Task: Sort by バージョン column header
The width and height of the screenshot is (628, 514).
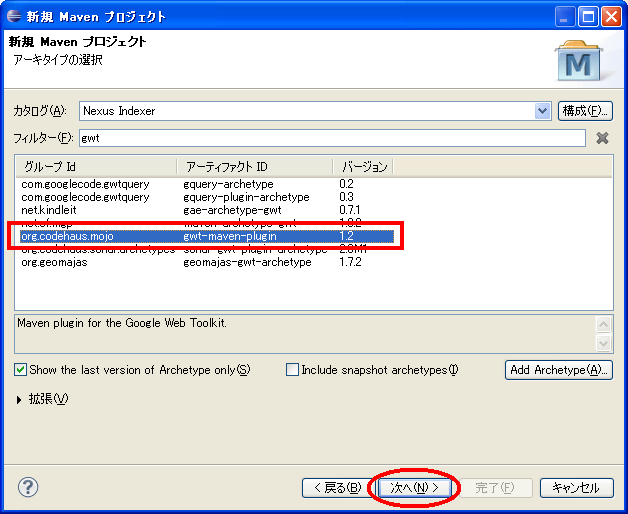Action: (x=363, y=166)
